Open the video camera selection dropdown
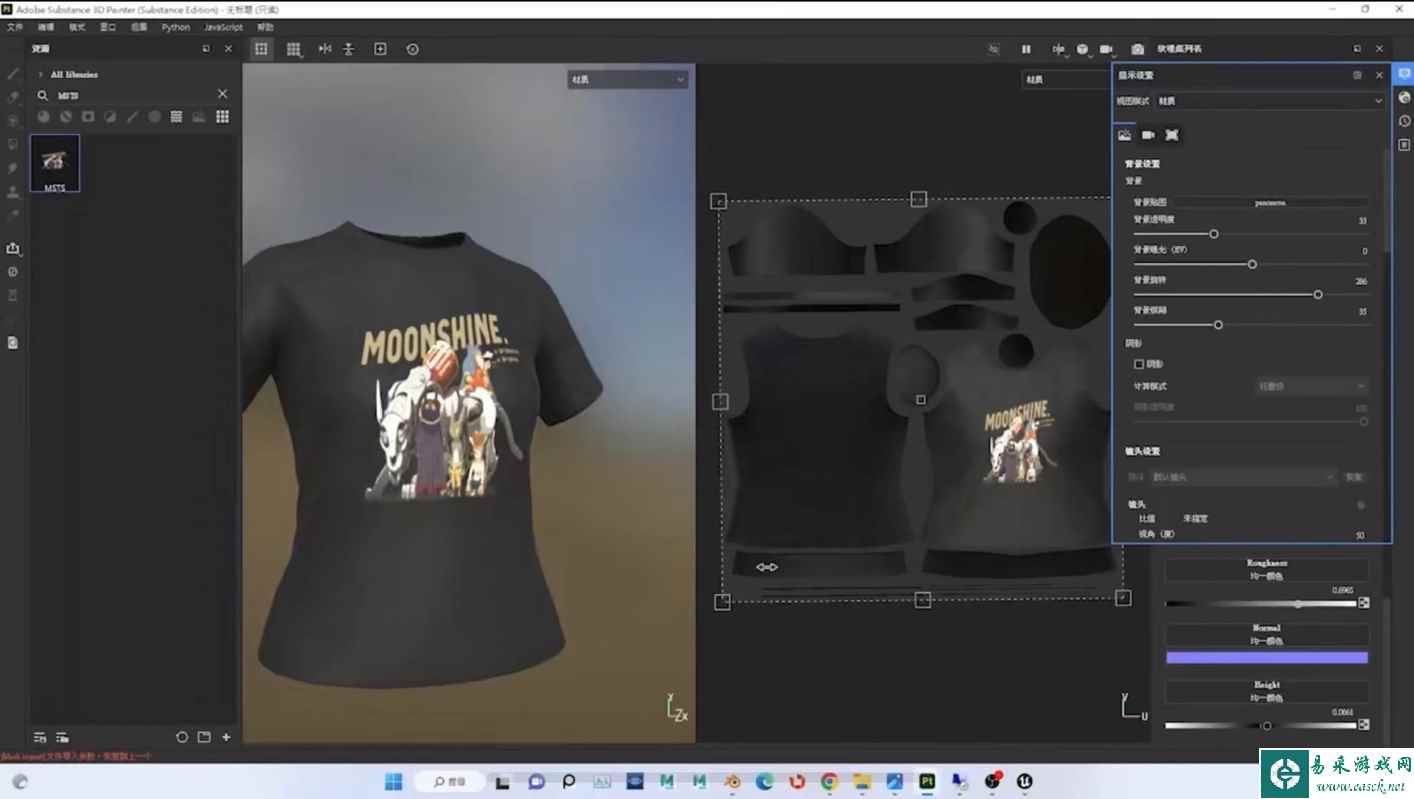1414x799 pixels. tap(1107, 48)
